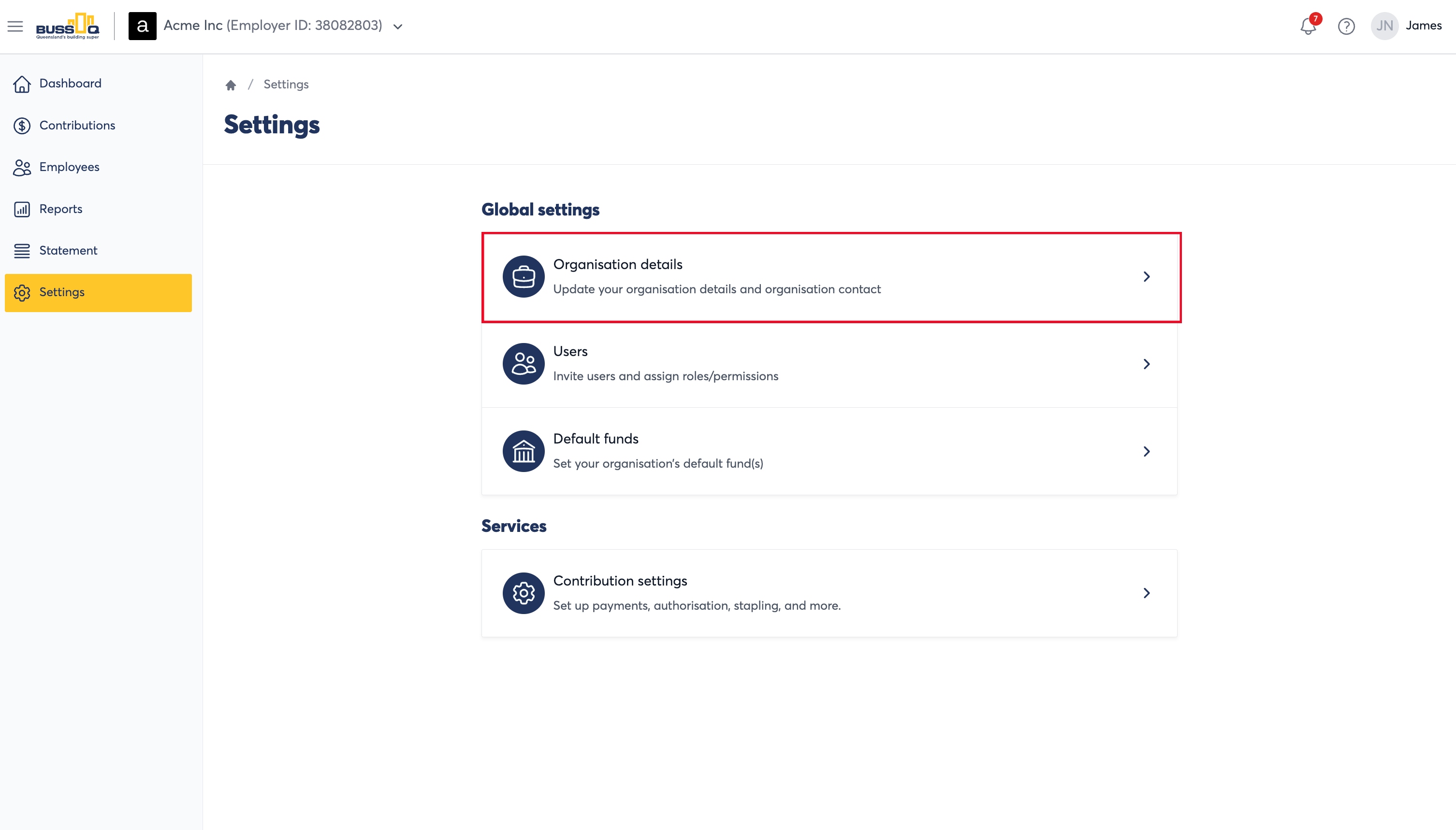Viewport: 1456px width, 830px height.
Task: Click the Contribution settings gear icon
Action: click(524, 593)
